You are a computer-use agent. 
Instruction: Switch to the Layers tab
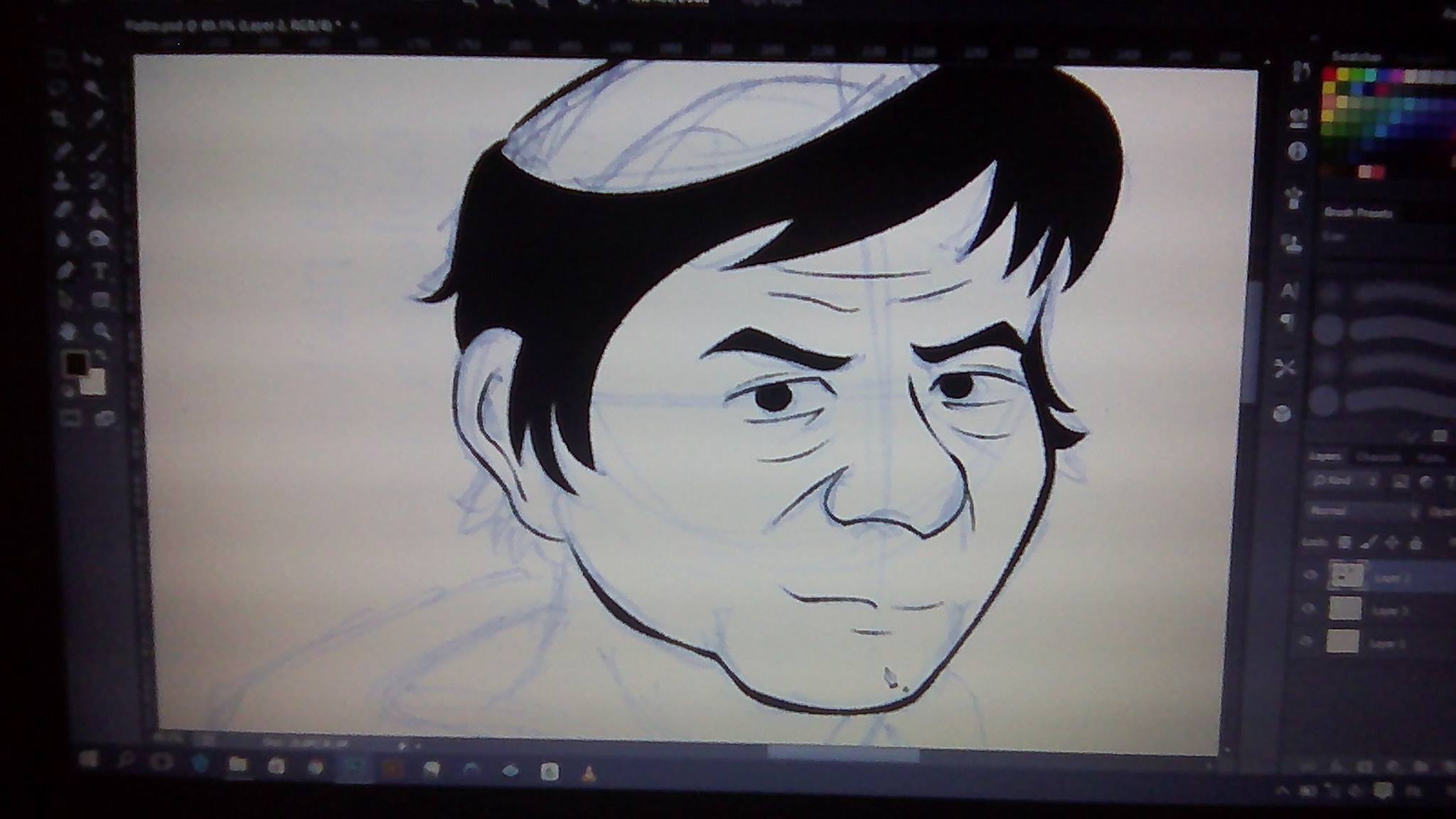[1324, 457]
